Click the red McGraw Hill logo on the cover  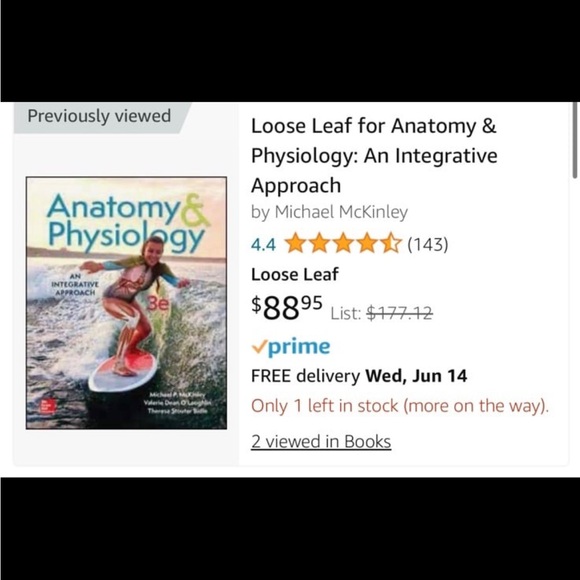48,406
